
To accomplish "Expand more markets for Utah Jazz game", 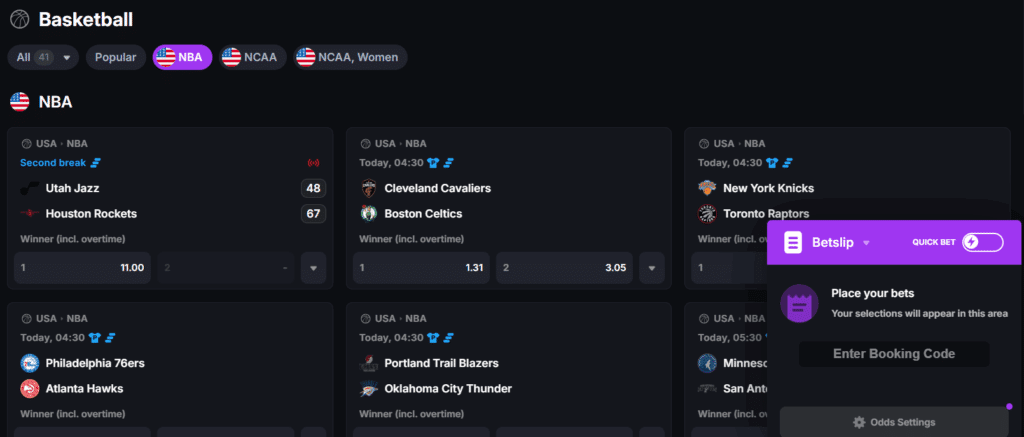I will point(313,268).
